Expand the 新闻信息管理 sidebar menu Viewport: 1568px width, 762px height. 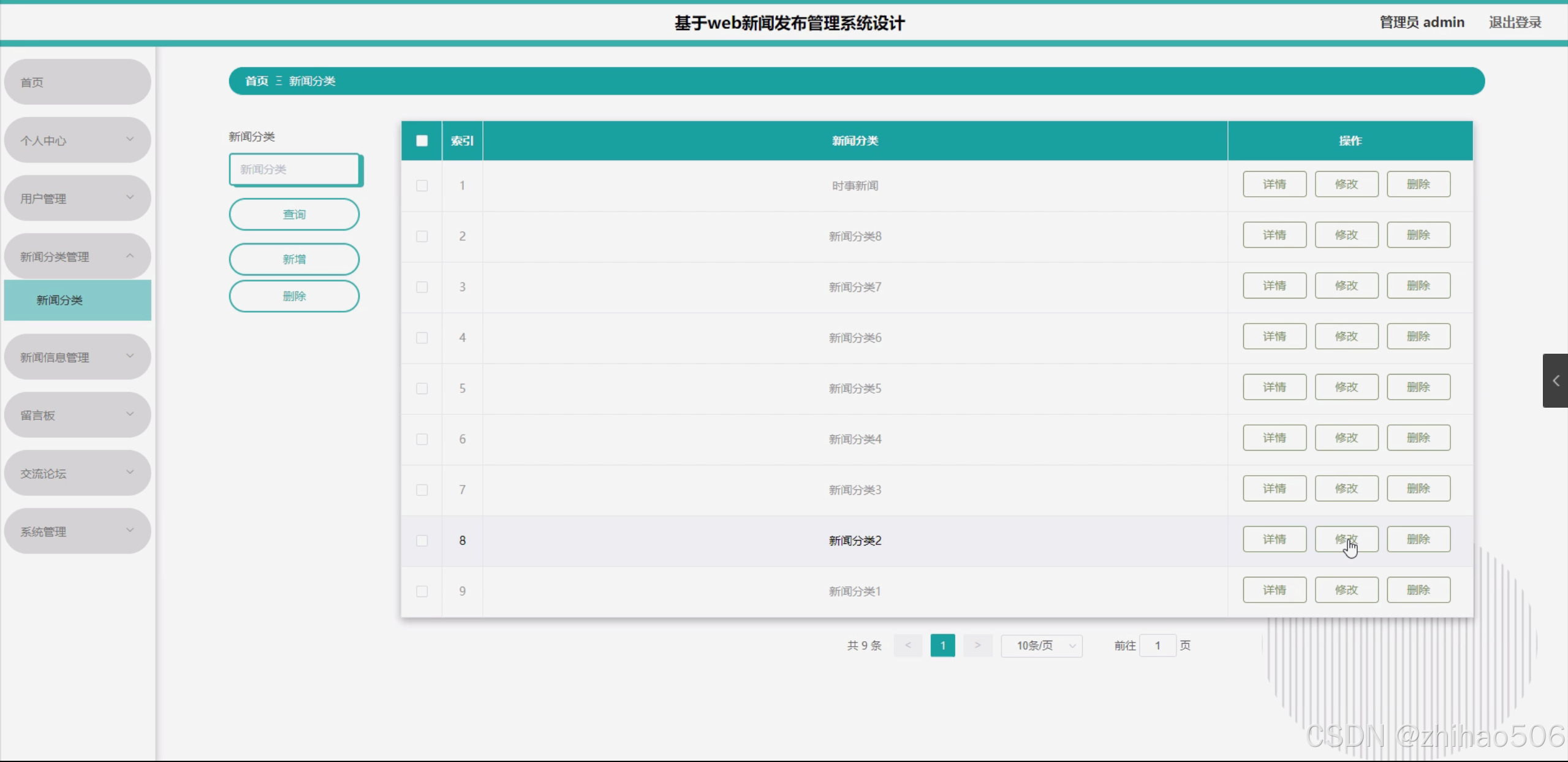tap(77, 357)
